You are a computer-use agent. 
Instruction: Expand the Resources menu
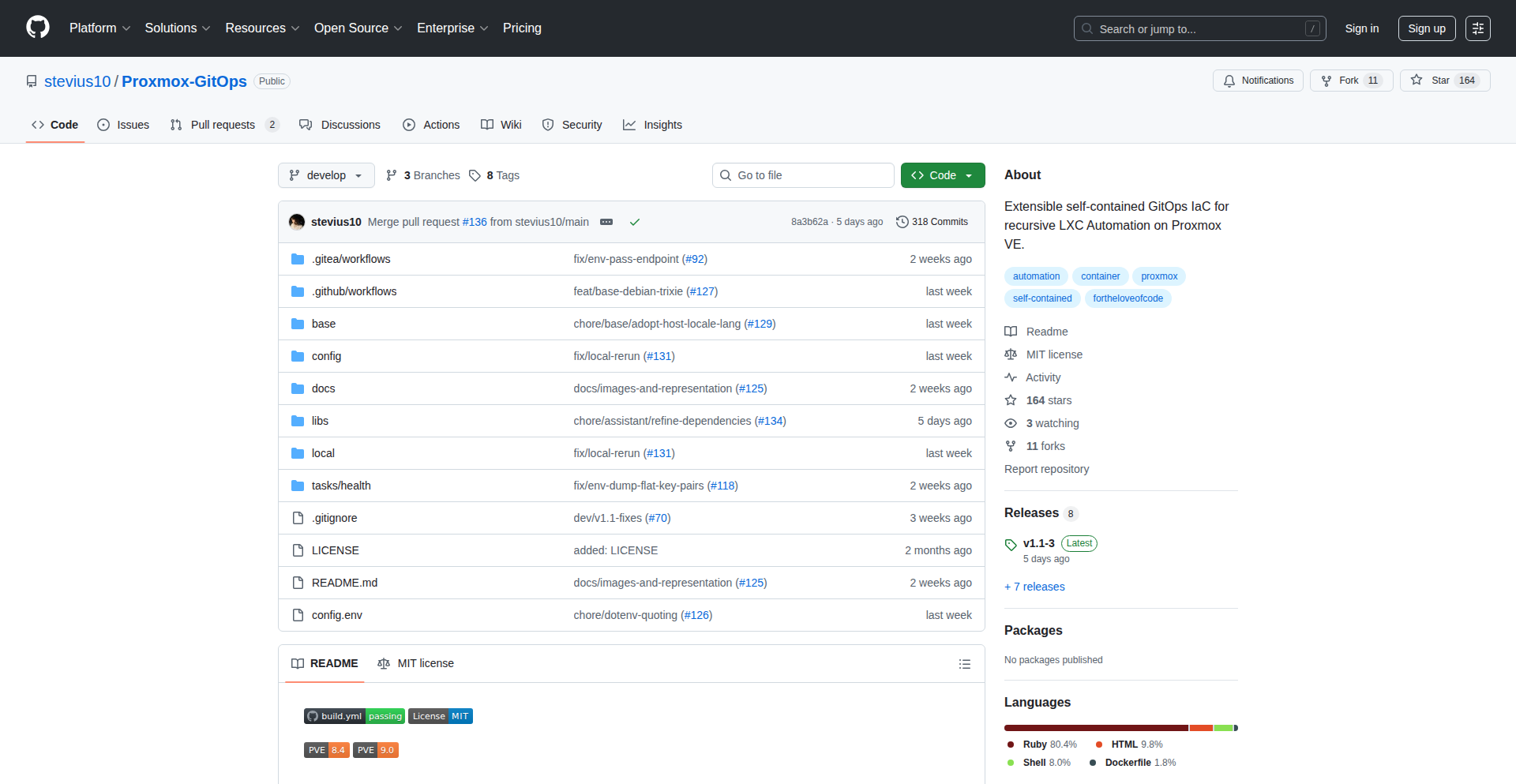pos(262,28)
